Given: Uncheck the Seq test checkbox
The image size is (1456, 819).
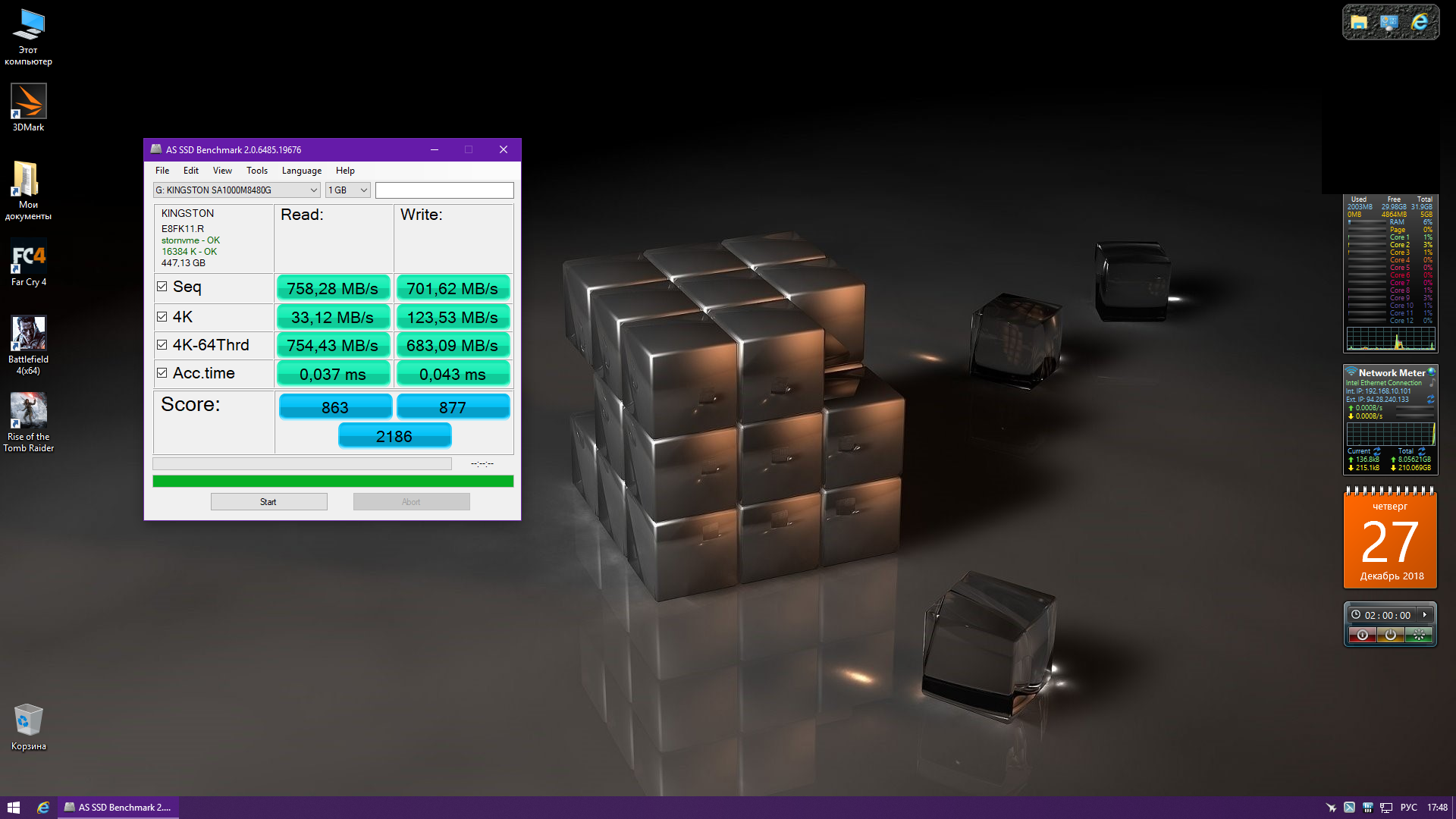Looking at the screenshot, I should [x=162, y=287].
